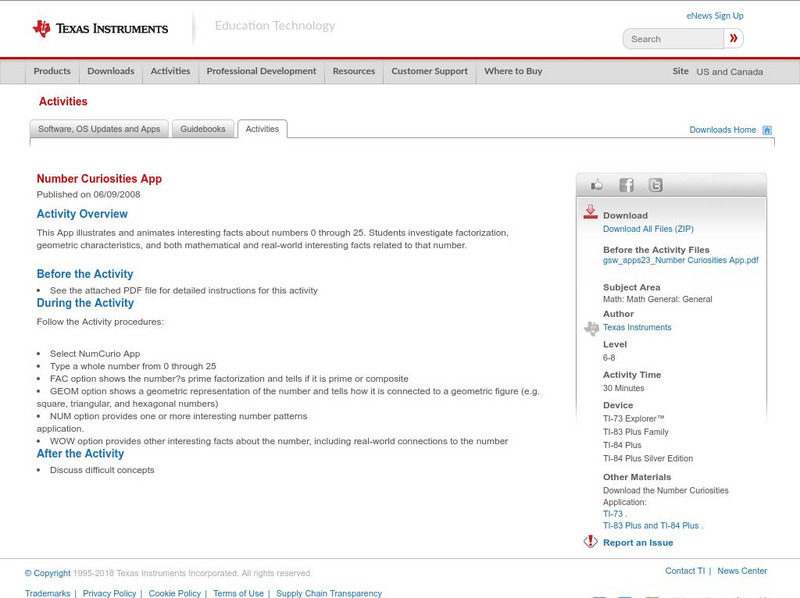Open Software, OS Updates and Apps tab
The height and width of the screenshot is (598, 800).
pyautogui.click(x=99, y=129)
